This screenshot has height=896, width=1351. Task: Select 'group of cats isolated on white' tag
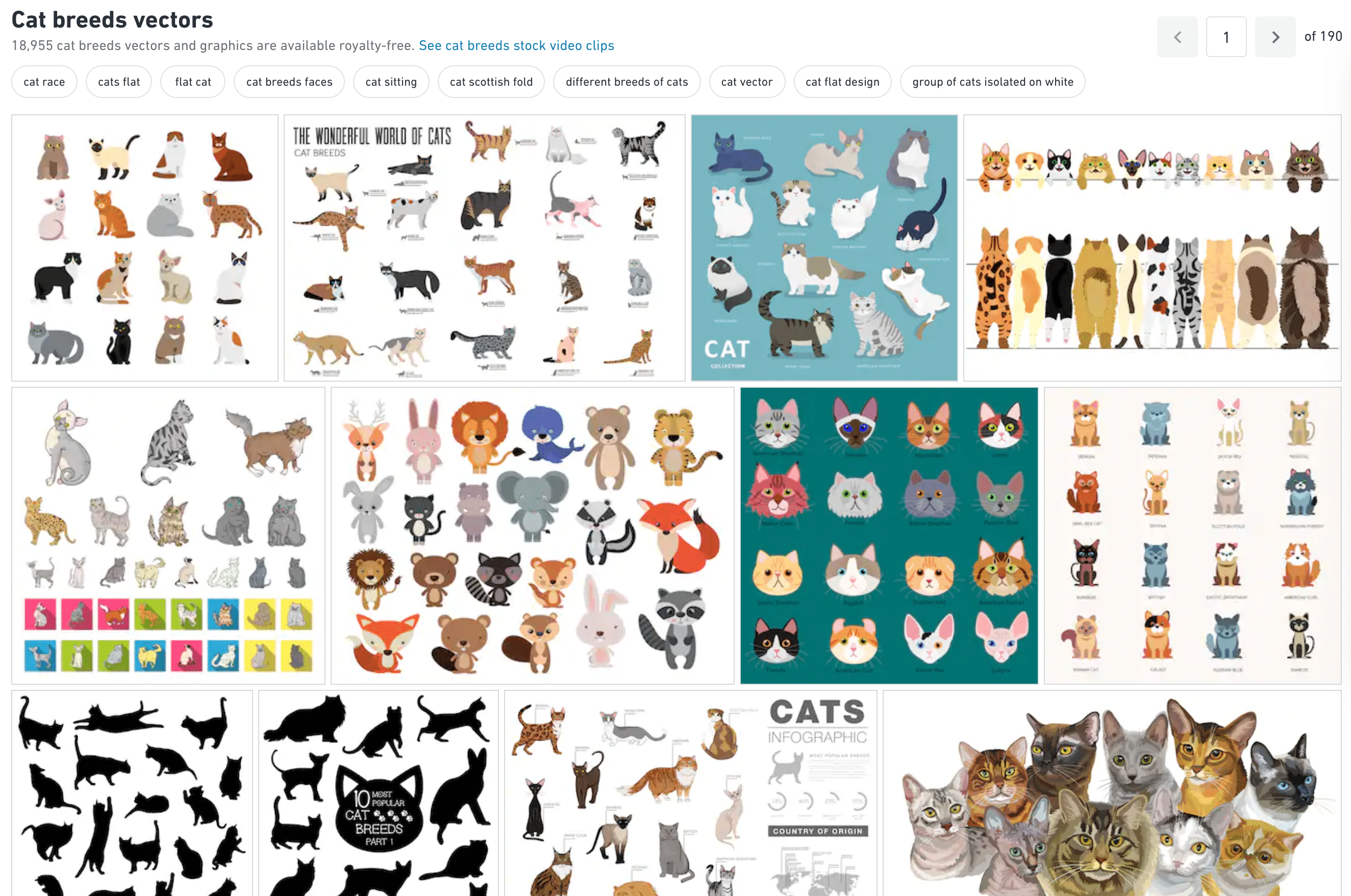(993, 82)
